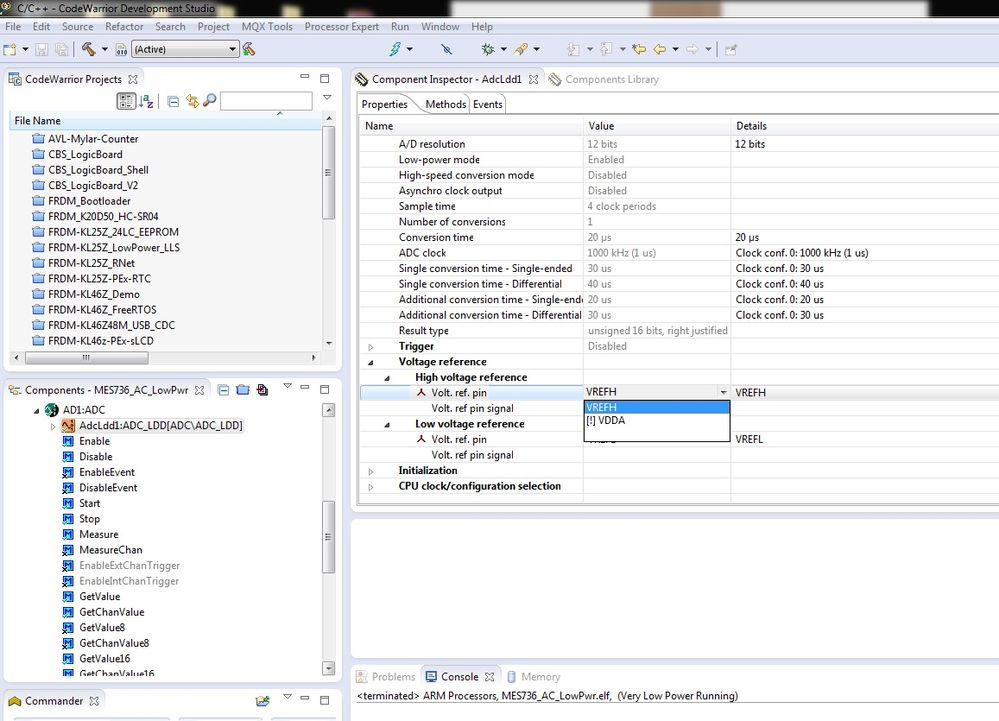Collapse High voltage reference subgroup

[387, 378]
